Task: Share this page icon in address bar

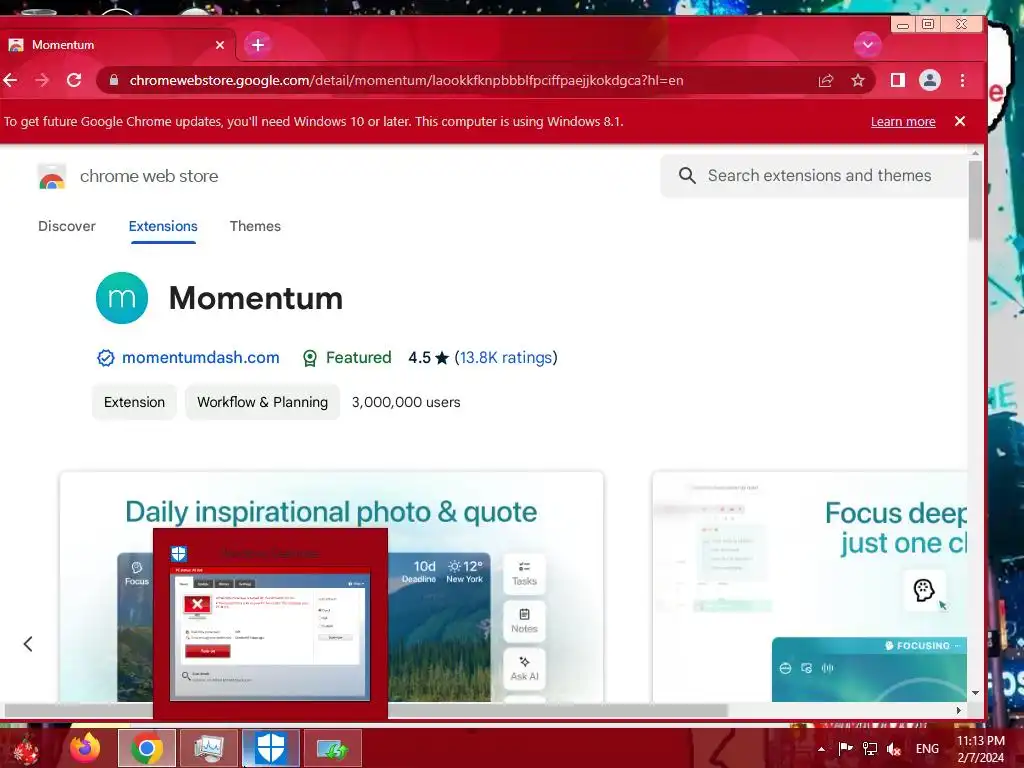Action: 825,80
